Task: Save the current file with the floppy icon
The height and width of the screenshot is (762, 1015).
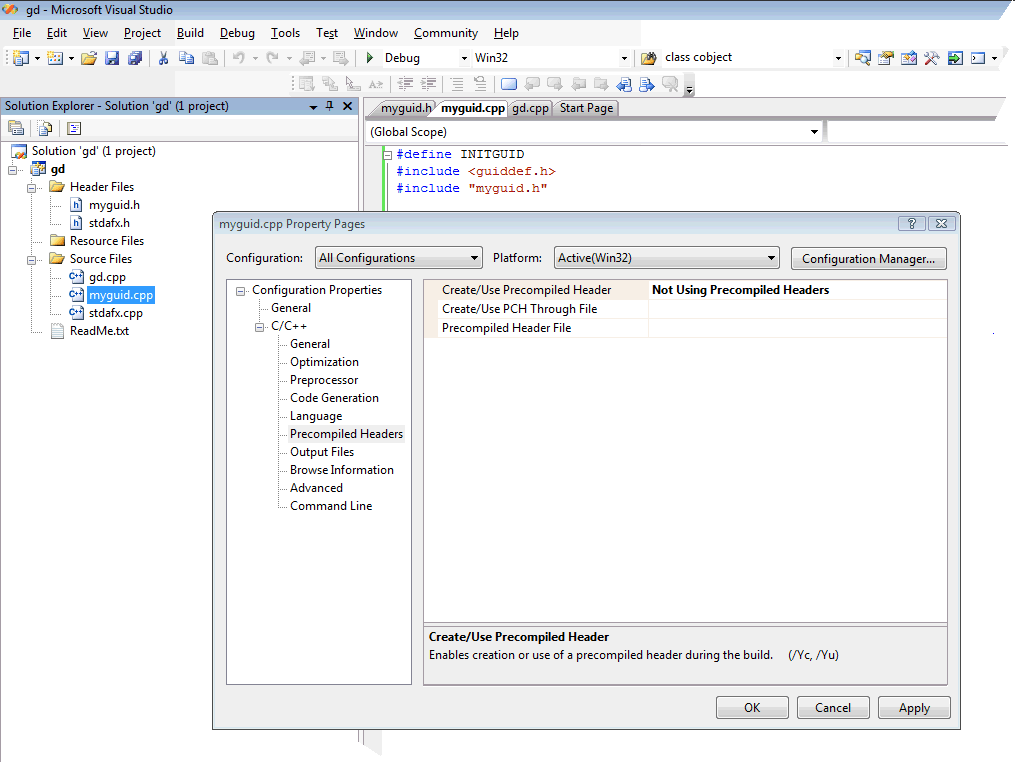Action: coord(112,58)
